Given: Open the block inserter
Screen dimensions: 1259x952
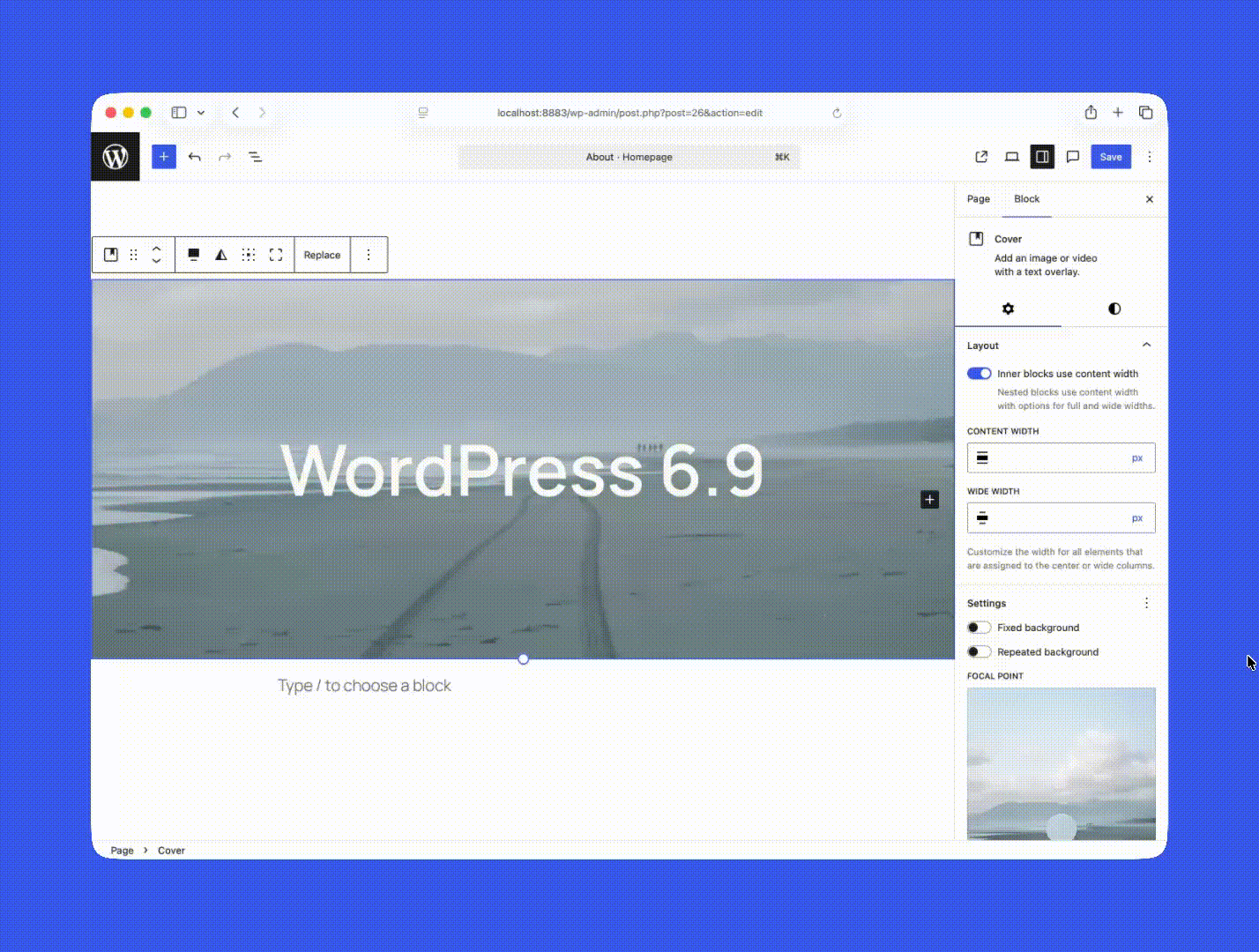Looking at the screenshot, I should [164, 156].
